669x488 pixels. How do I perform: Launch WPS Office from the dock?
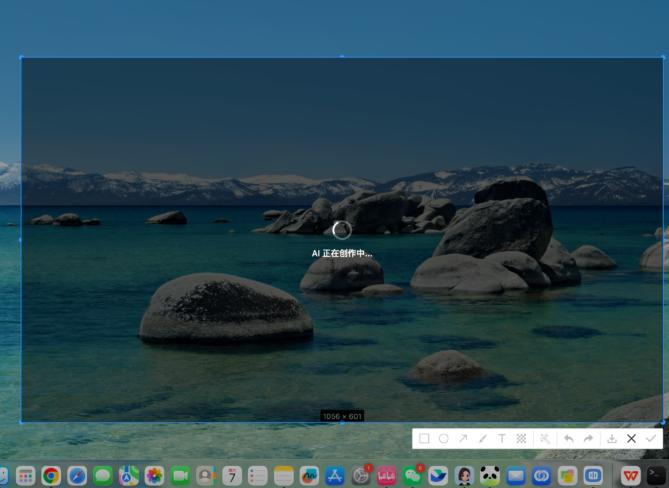click(631, 476)
